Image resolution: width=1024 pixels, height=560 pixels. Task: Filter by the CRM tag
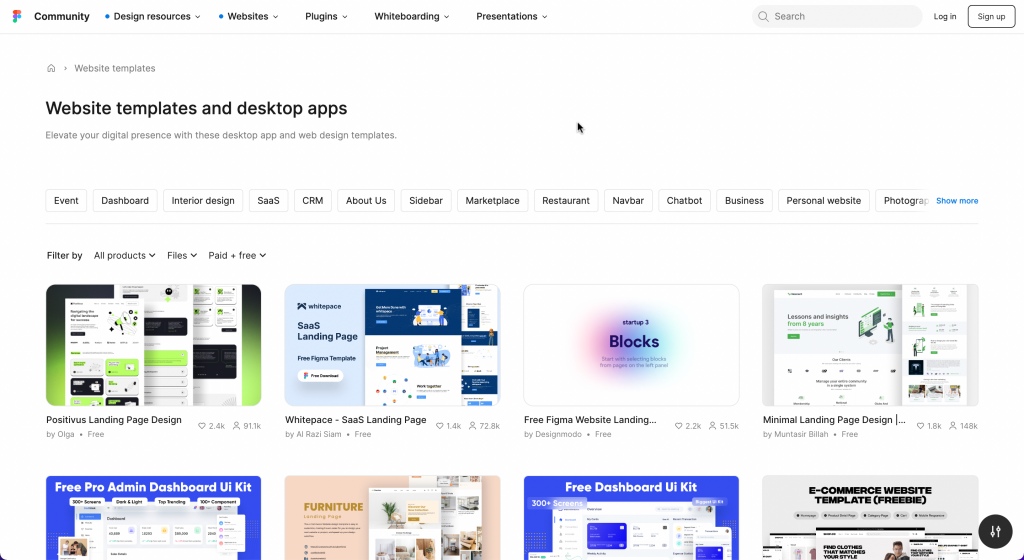(x=313, y=200)
